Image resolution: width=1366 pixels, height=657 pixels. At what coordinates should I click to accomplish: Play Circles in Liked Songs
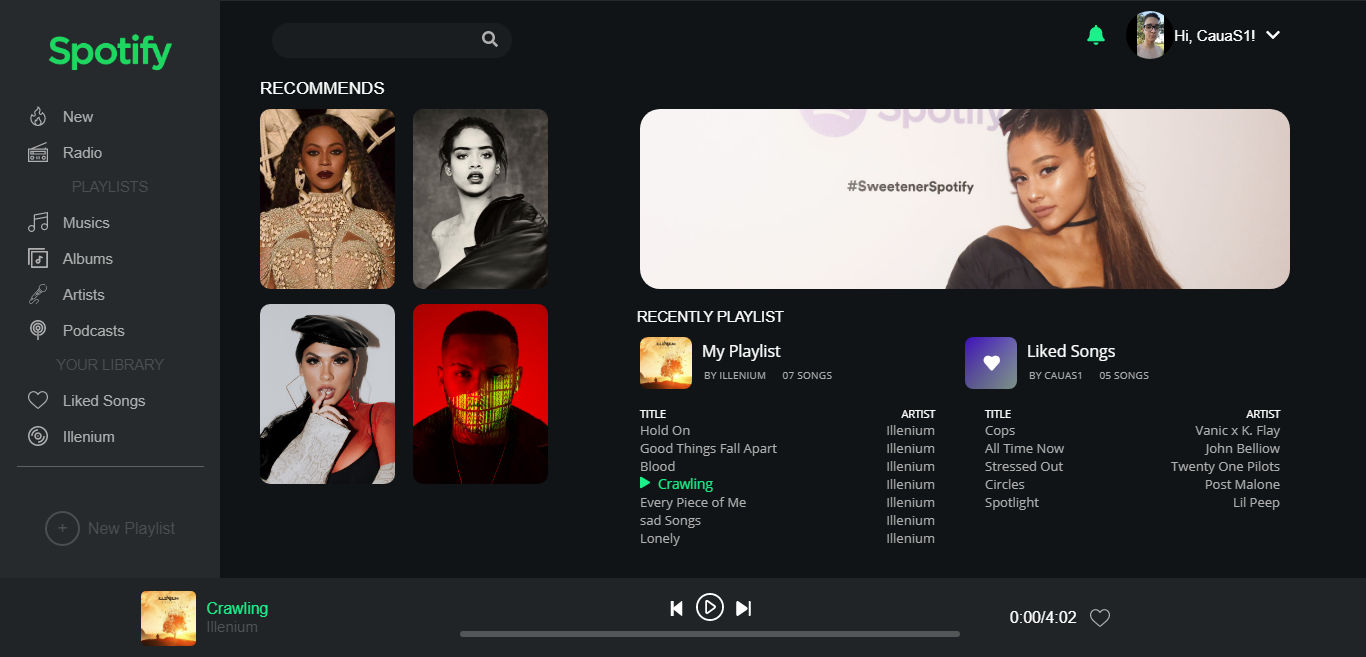(1005, 485)
